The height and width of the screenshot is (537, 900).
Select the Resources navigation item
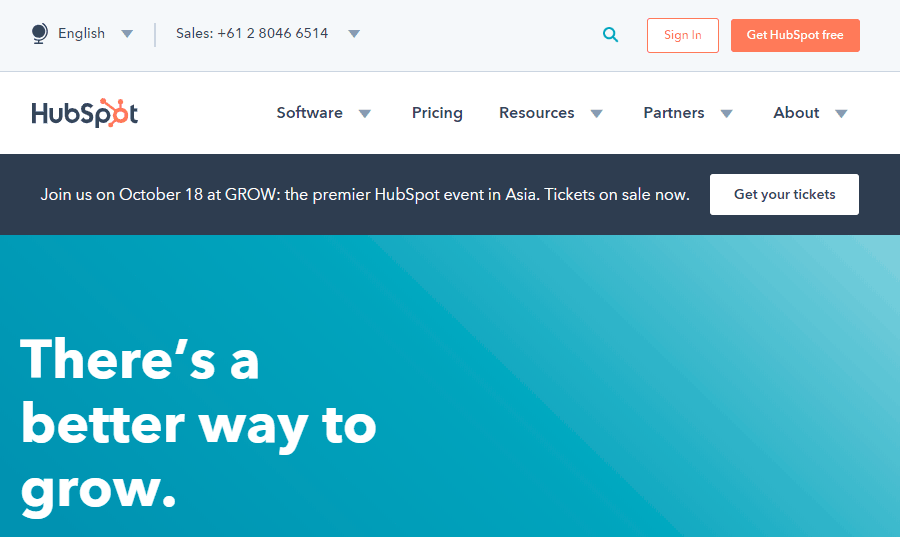point(537,112)
